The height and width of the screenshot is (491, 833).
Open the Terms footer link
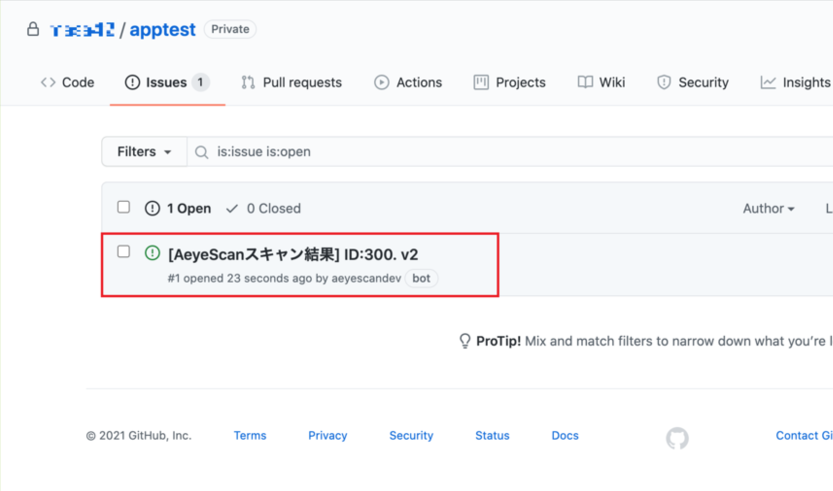coord(250,436)
